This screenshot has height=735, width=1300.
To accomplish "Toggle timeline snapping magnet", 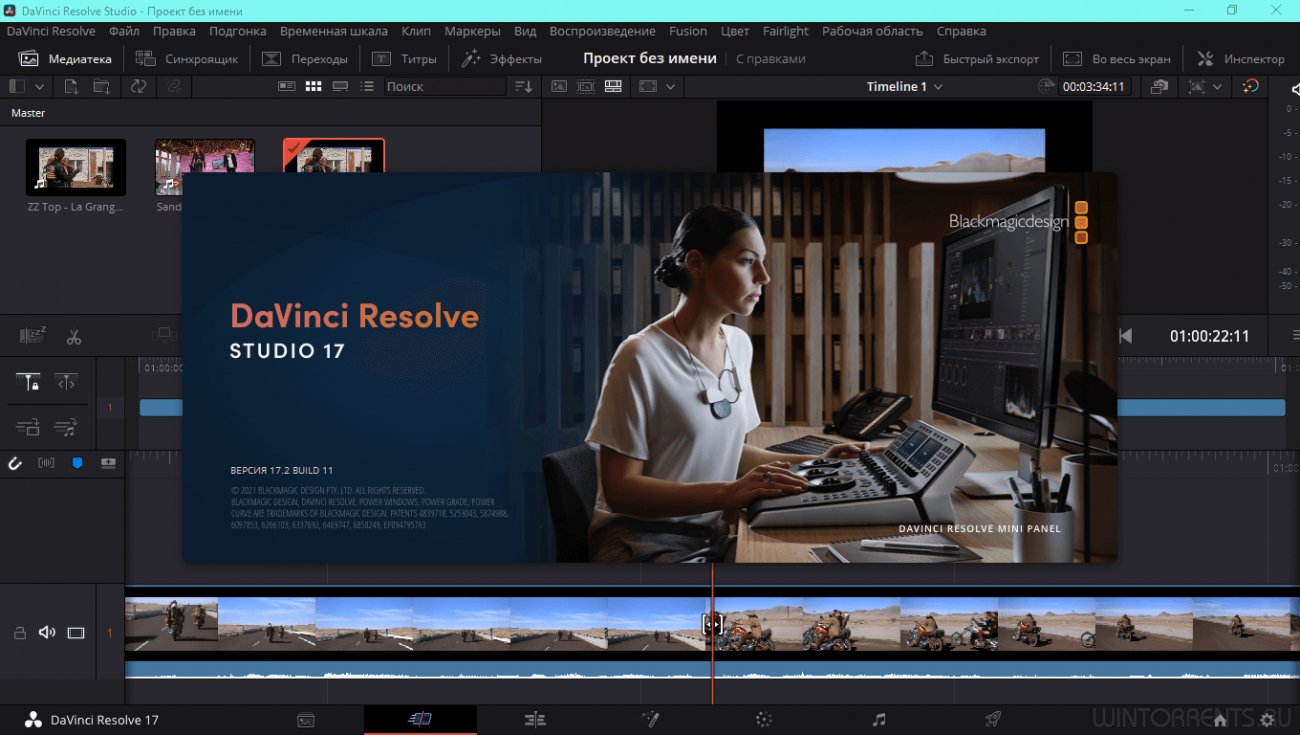I will pos(15,463).
